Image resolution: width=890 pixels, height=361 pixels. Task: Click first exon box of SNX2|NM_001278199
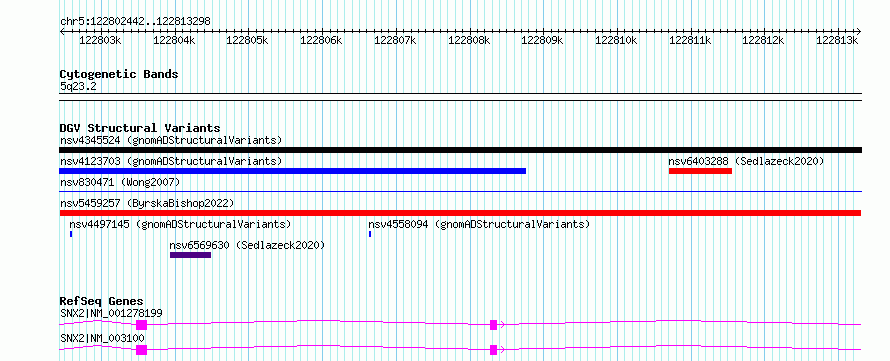tap(141, 325)
